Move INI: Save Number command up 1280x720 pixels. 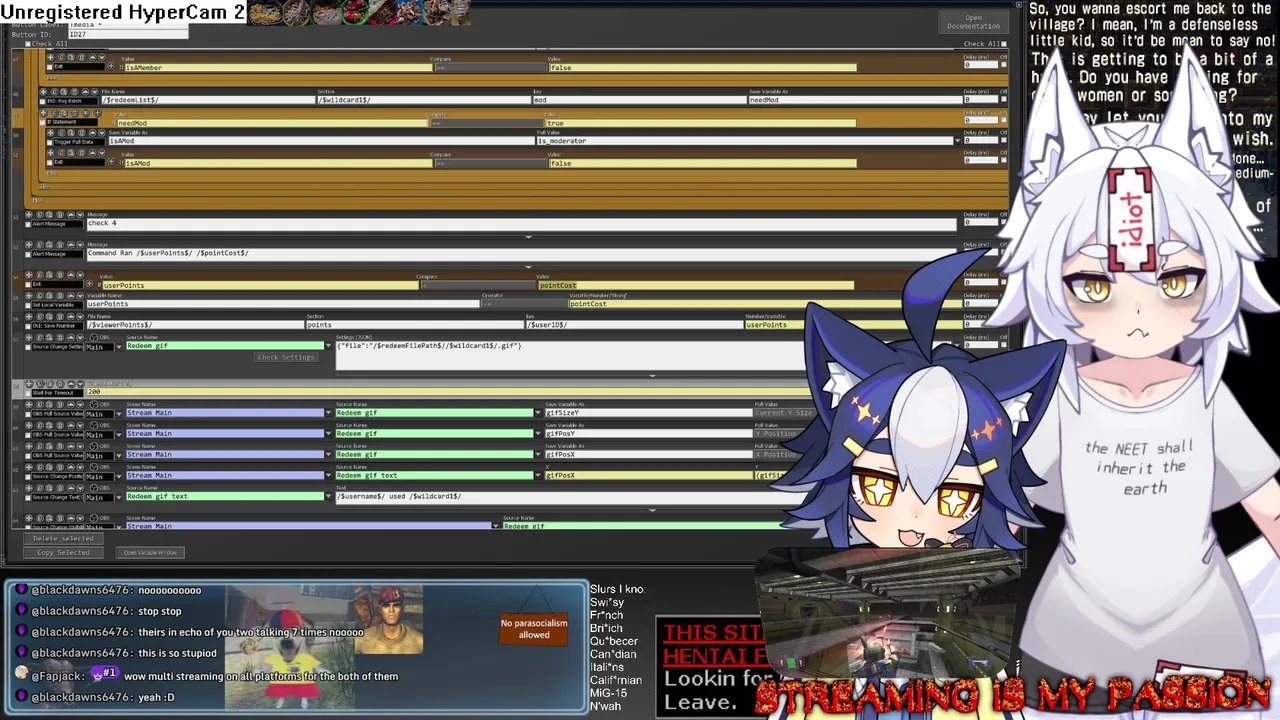(71, 316)
